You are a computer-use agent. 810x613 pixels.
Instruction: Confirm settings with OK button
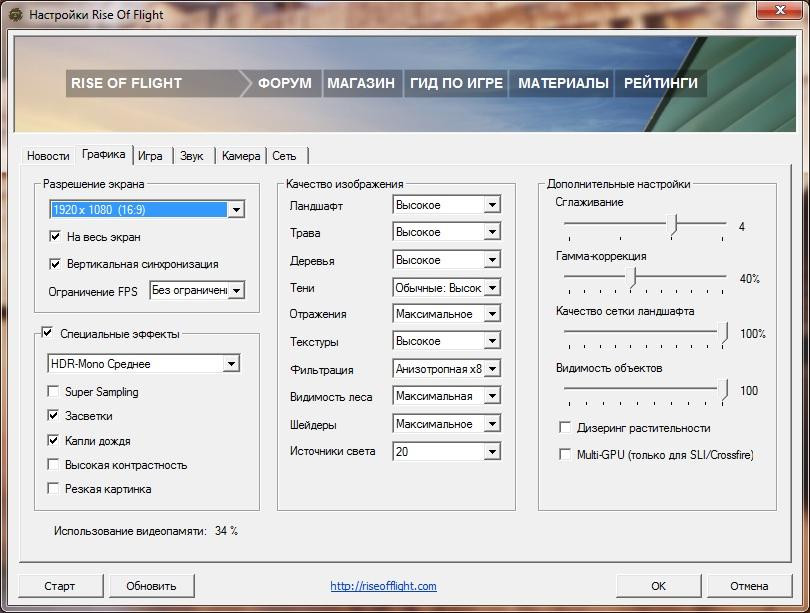coord(658,586)
